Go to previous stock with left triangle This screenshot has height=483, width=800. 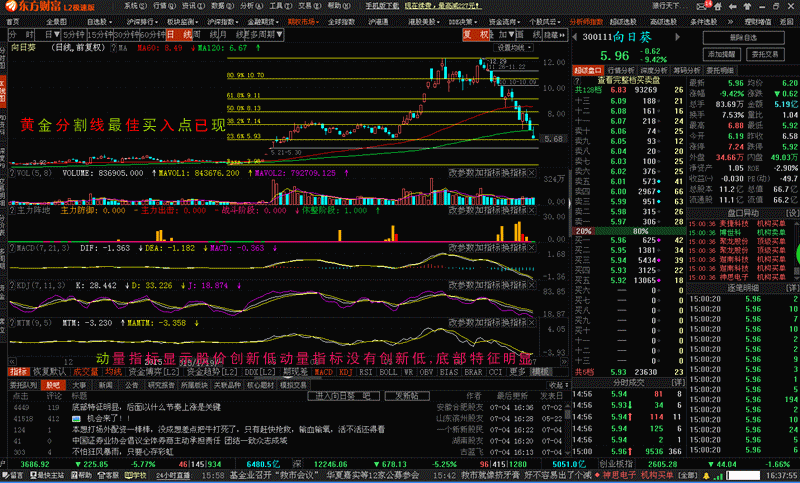tap(576, 37)
